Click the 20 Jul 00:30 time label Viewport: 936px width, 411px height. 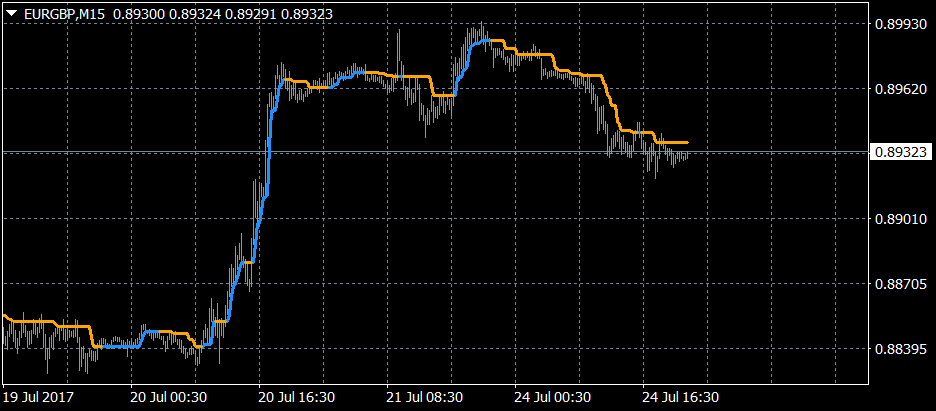pos(169,397)
